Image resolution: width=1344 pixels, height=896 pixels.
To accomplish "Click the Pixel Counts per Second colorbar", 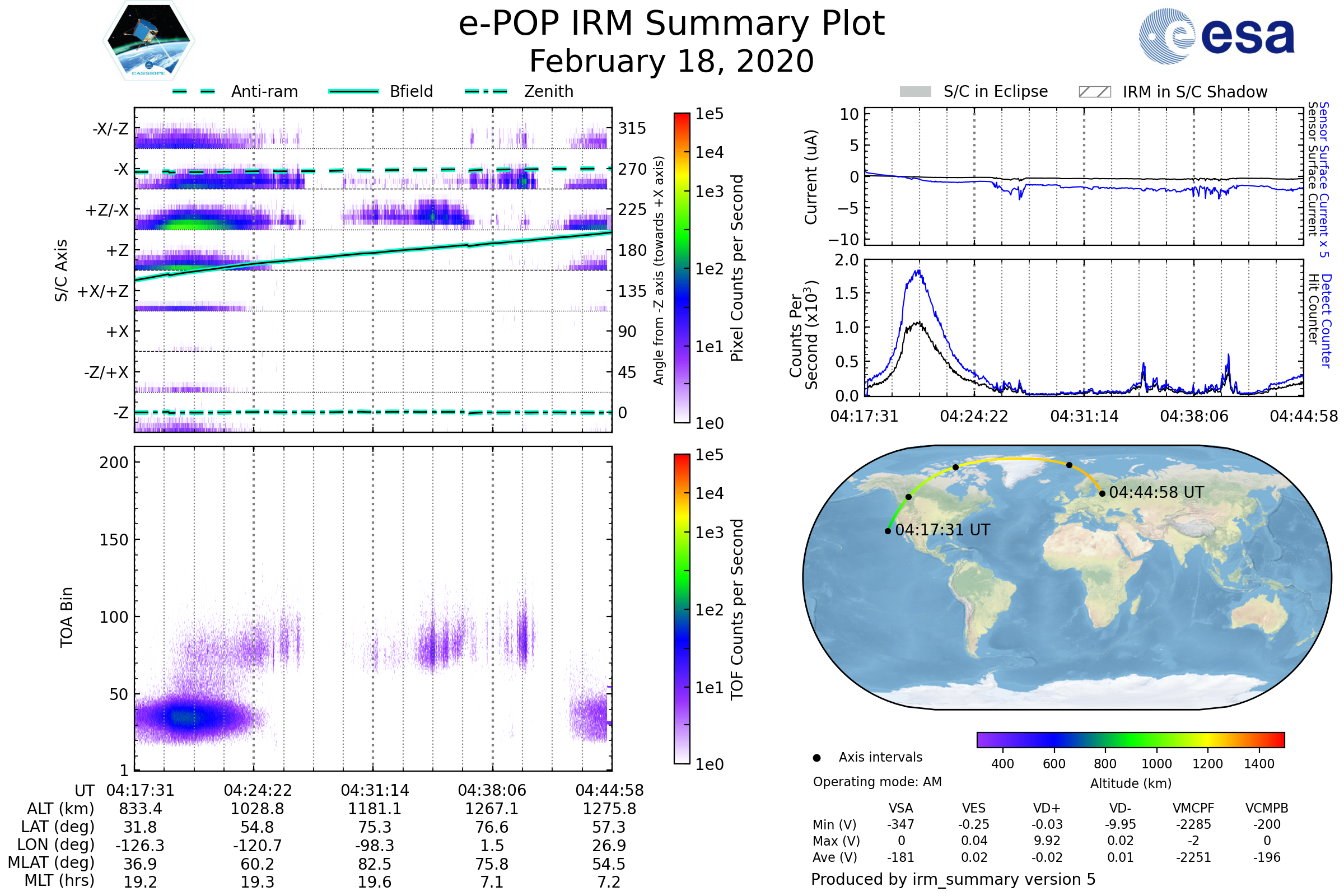I will tap(682, 268).
